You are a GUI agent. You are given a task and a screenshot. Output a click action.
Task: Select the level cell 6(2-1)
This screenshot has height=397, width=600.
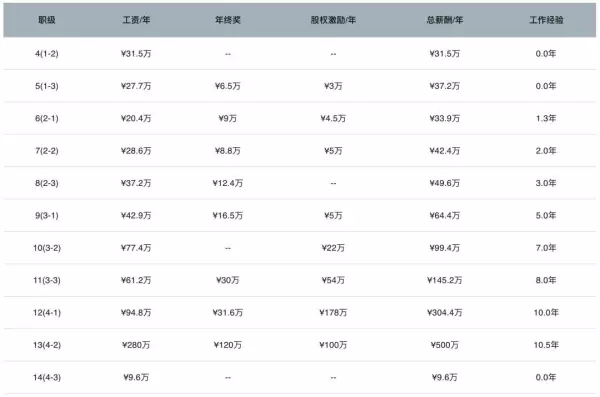[x=47, y=118]
